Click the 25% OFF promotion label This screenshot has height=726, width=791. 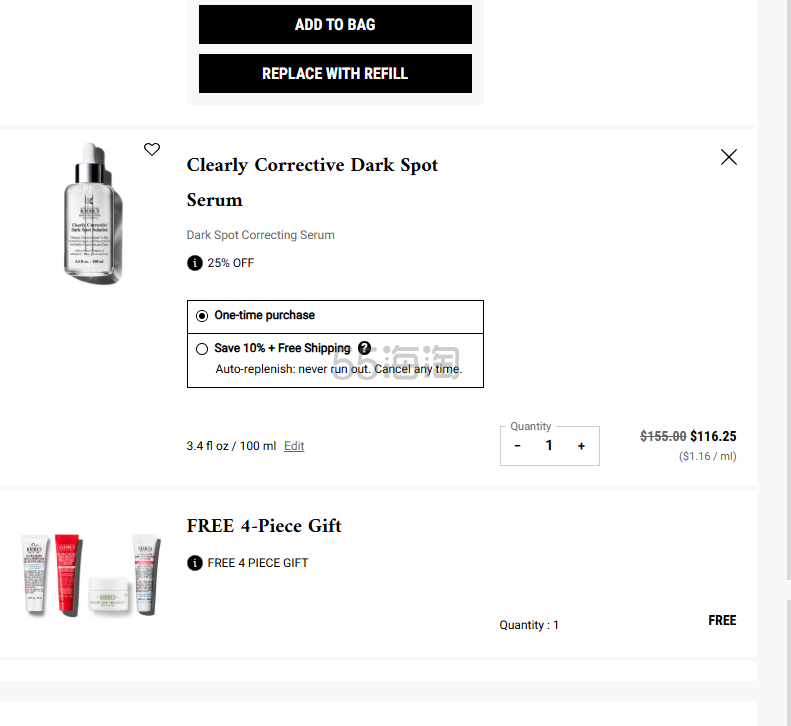coord(231,263)
